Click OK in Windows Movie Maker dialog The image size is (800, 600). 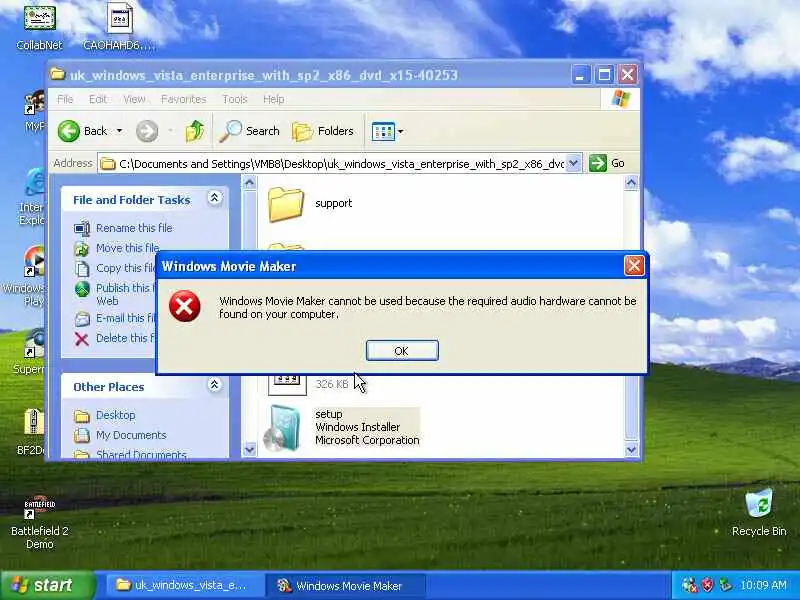tap(402, 351)
